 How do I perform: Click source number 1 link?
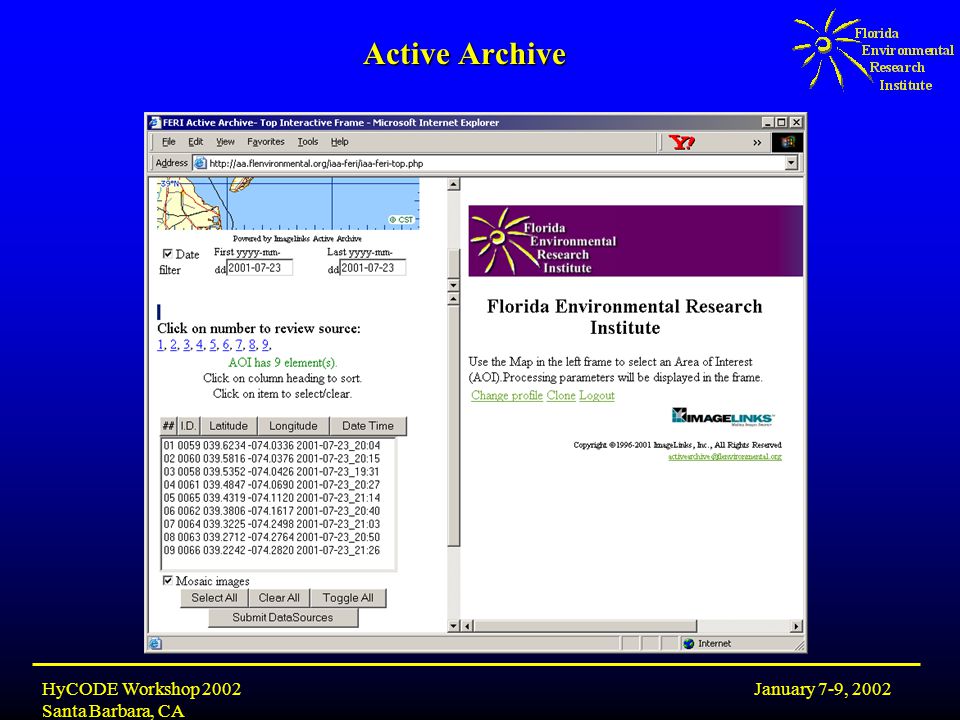[160, 345]
